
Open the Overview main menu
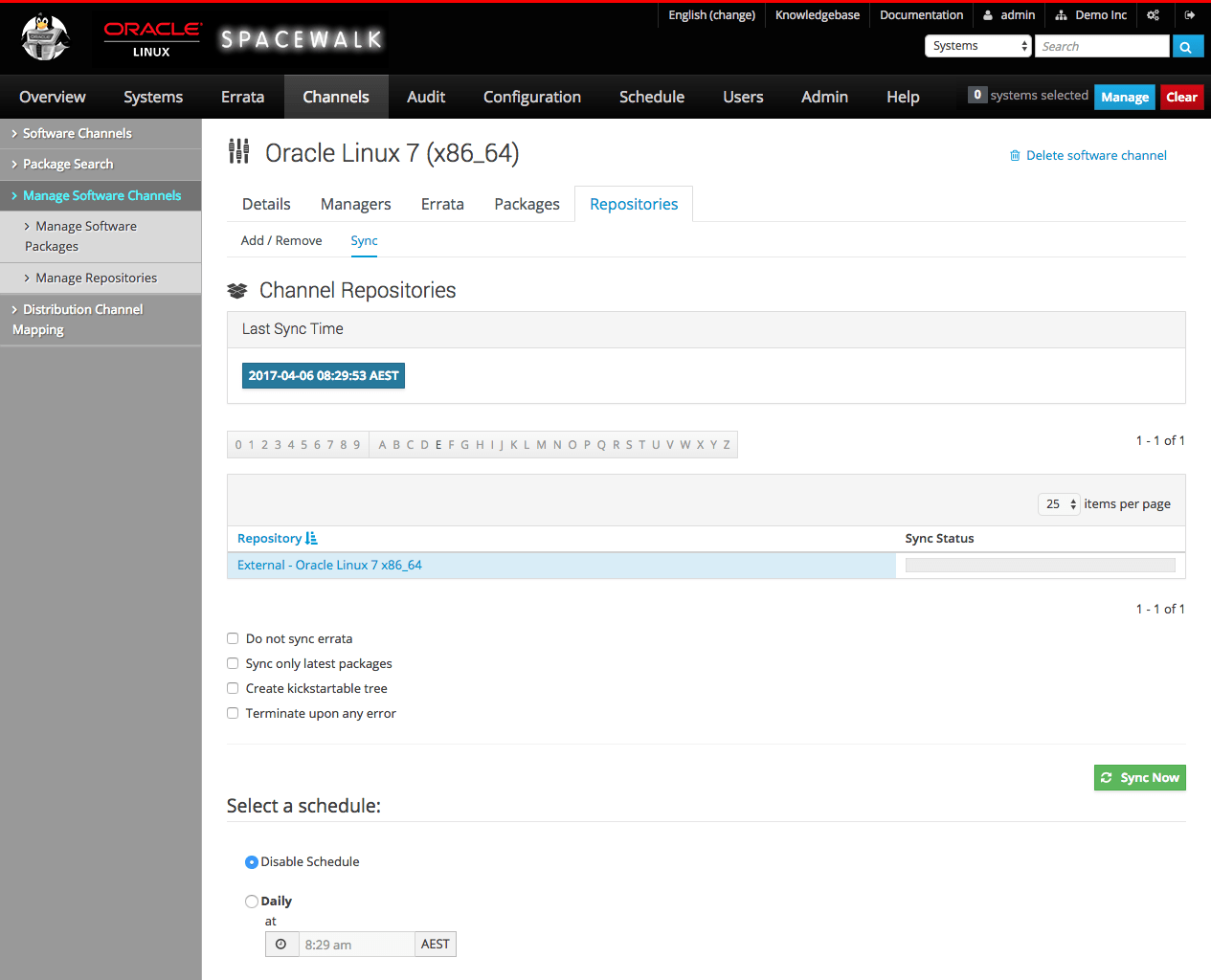[53, 97]
